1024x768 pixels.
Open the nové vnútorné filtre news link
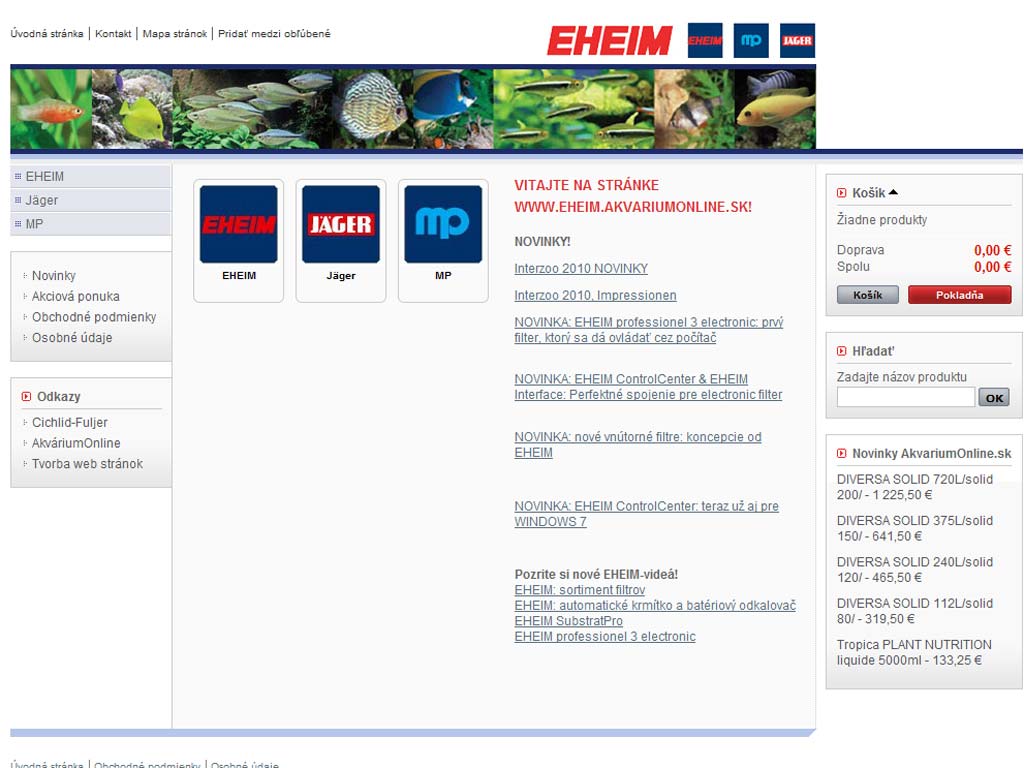tap(637, 445)
